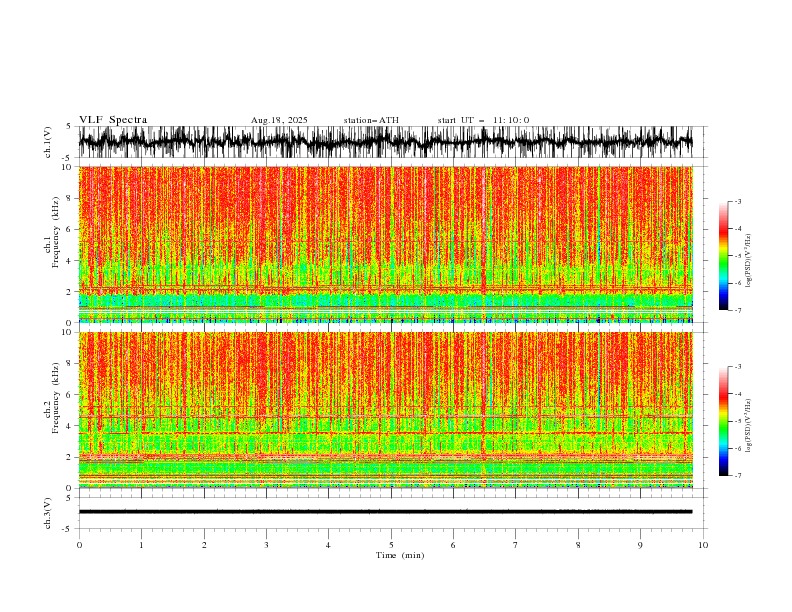Click the log(PSD) label beside ch.1 color bar

click(748, 261)
